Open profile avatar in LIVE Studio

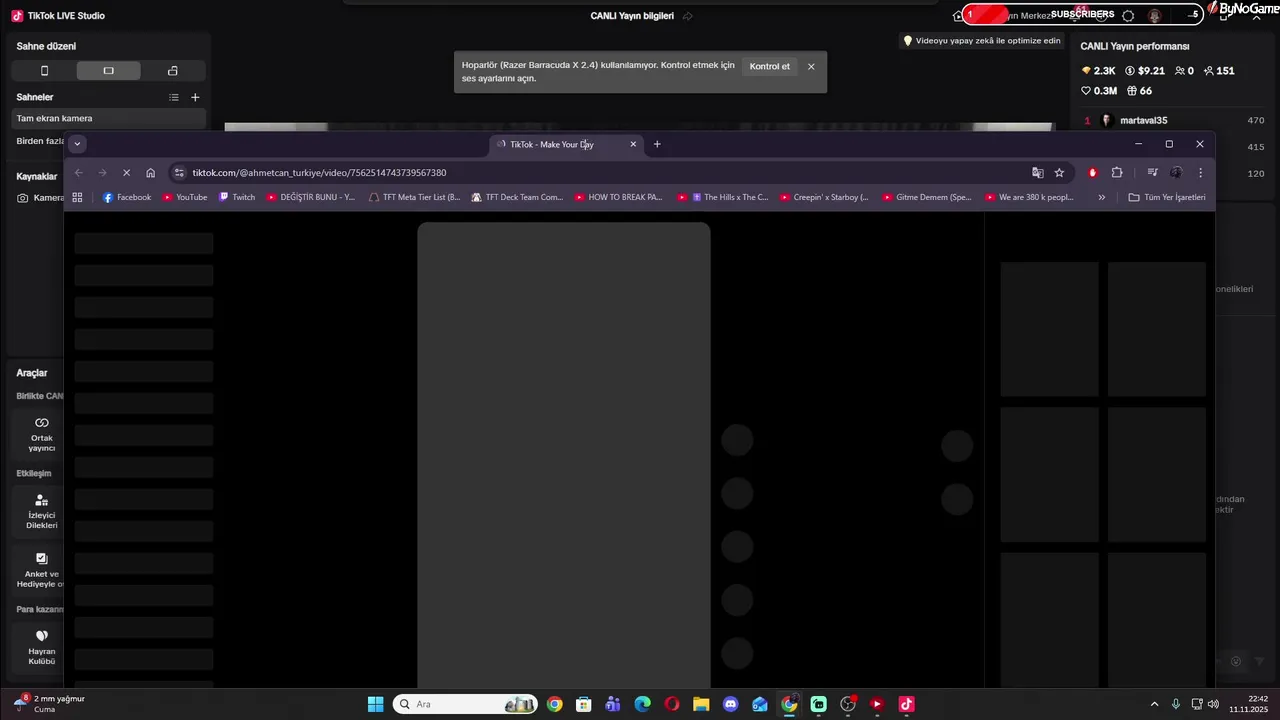click(x=1155, y=15)
